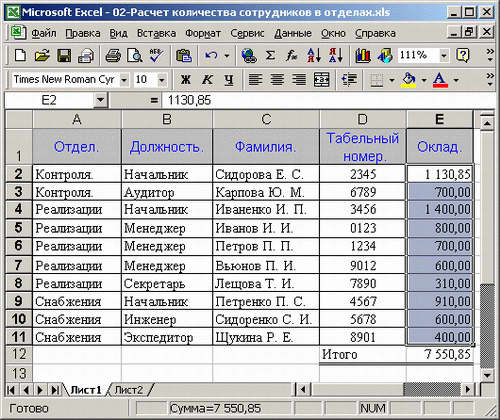
Task: Click the Merge and Center icon
Action: pos(321,80)
